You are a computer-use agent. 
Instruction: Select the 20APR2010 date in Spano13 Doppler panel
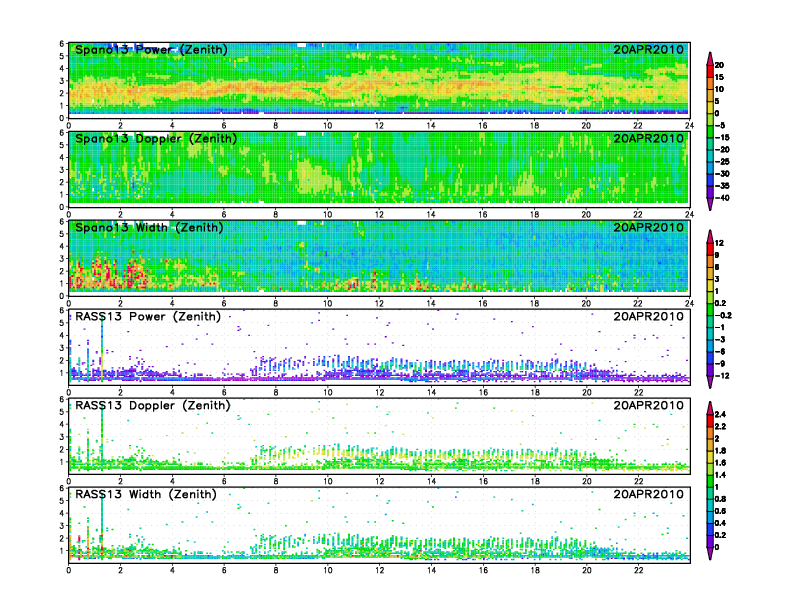tap(648, 138)
